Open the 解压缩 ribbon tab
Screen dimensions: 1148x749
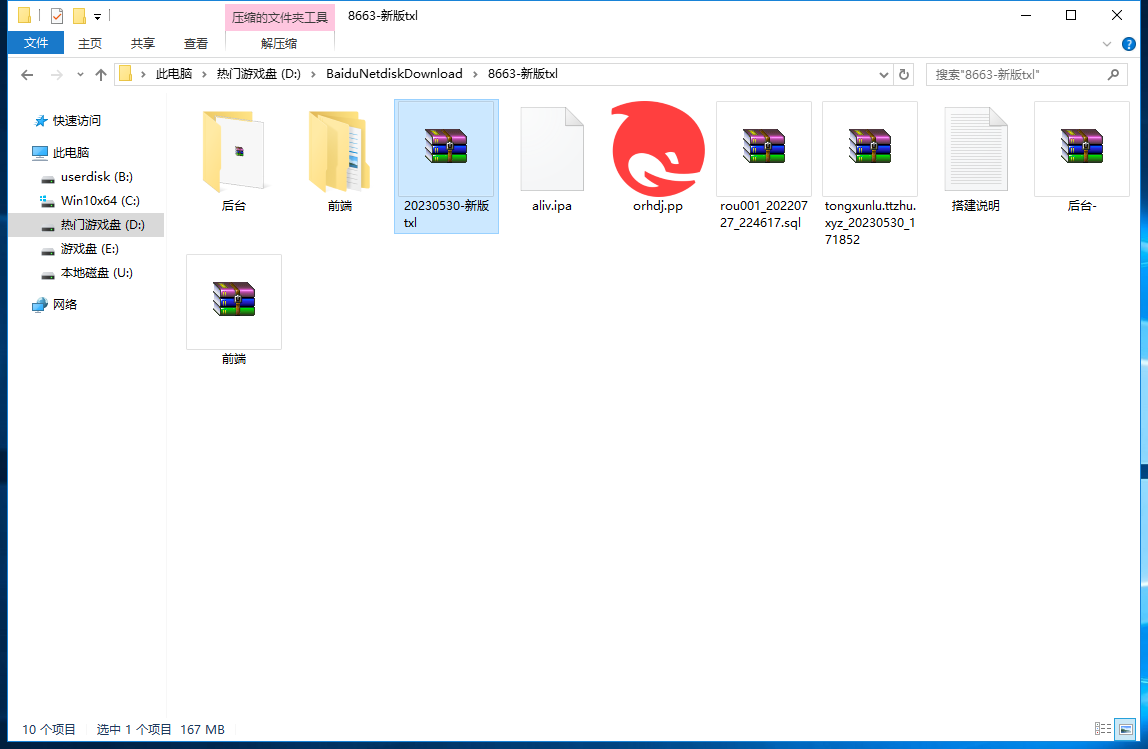click(x=279, y=43)
